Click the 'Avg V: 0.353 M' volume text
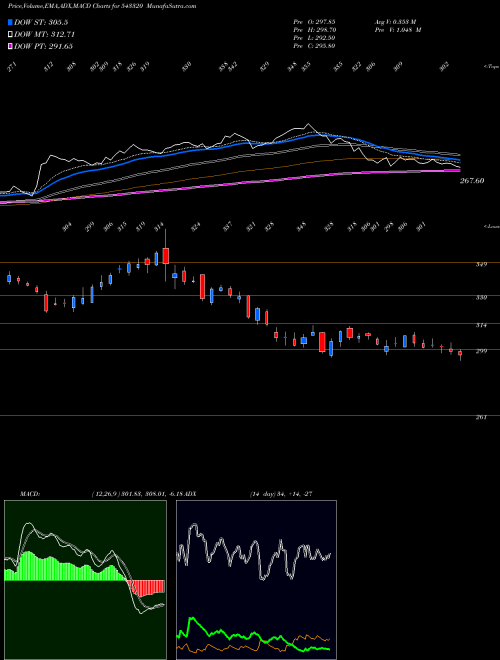The width and height of the screenshot is (500, 660). (395, 22)
